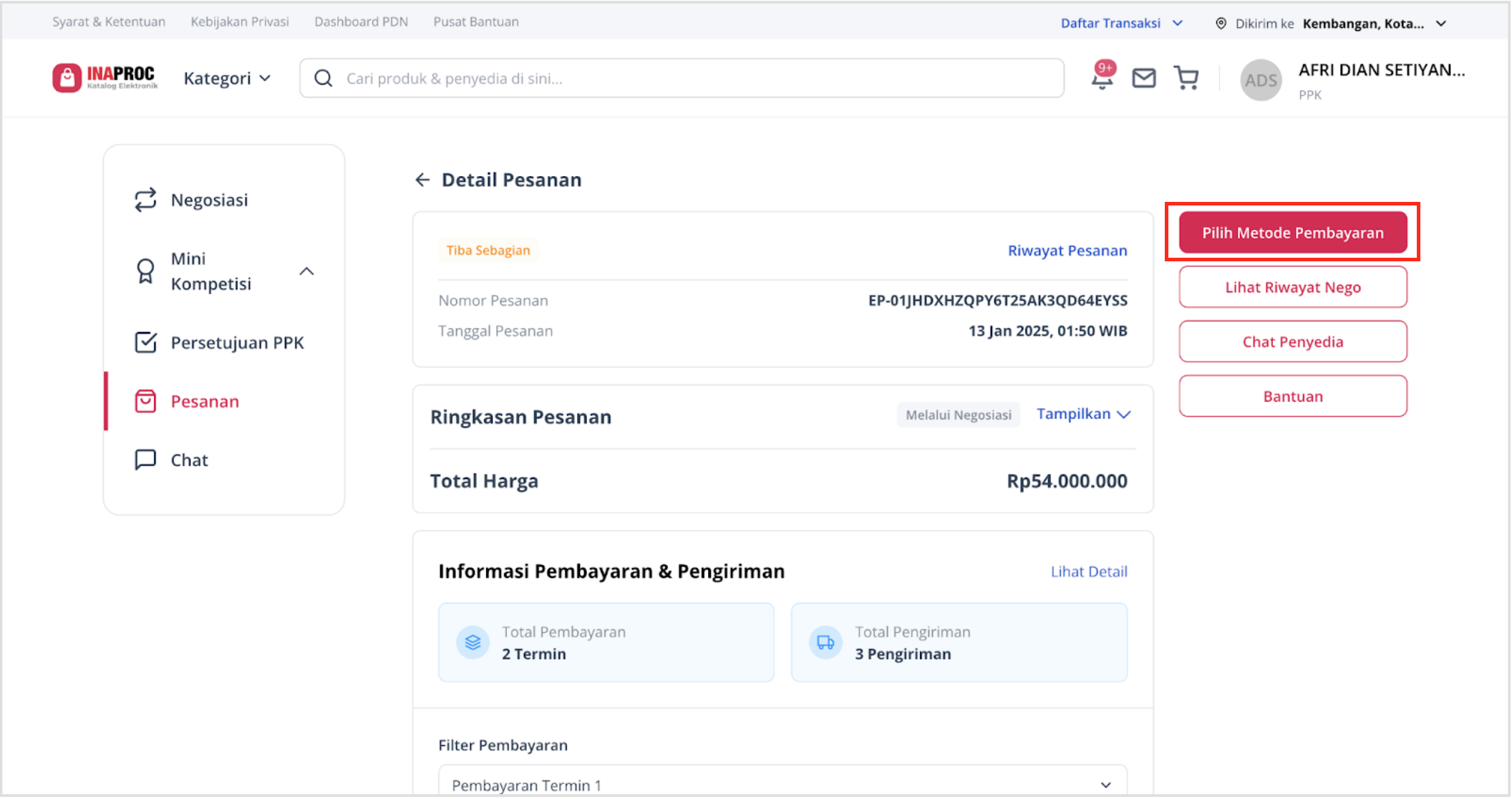Open the Riwayat Pesanan link
The width and height of the screenshot is (1512, 799).
point(1067,251)
